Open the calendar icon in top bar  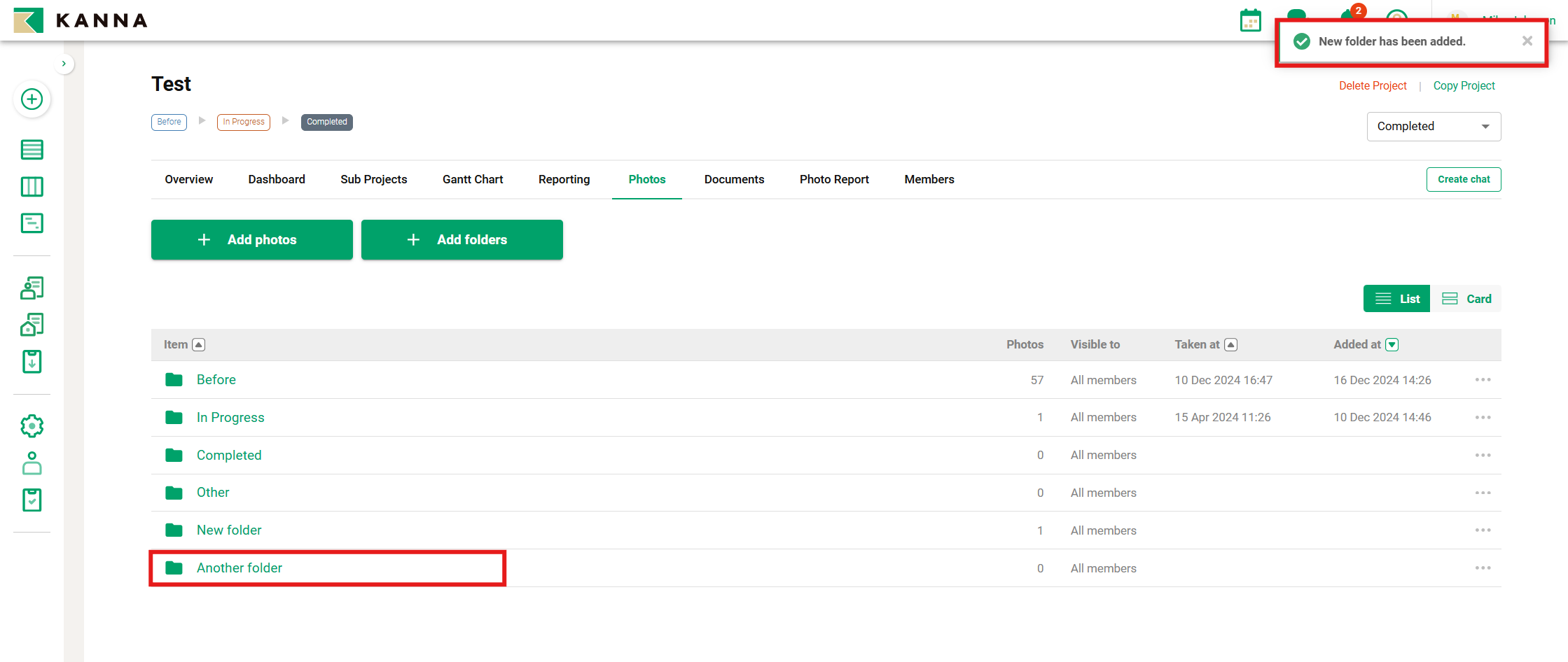click(x=1250, y=21)
